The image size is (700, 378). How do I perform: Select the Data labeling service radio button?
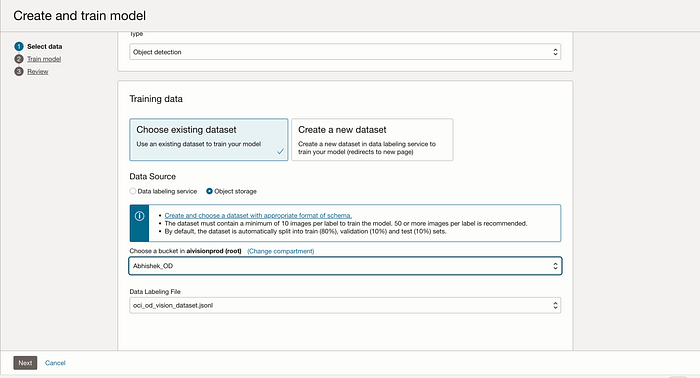[x=133, y=191]
